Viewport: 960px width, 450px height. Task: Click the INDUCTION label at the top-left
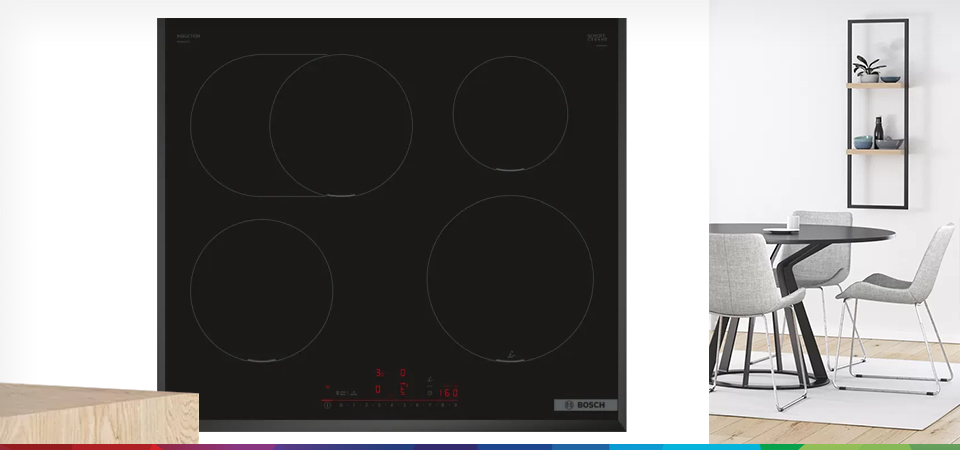point(189,36)
